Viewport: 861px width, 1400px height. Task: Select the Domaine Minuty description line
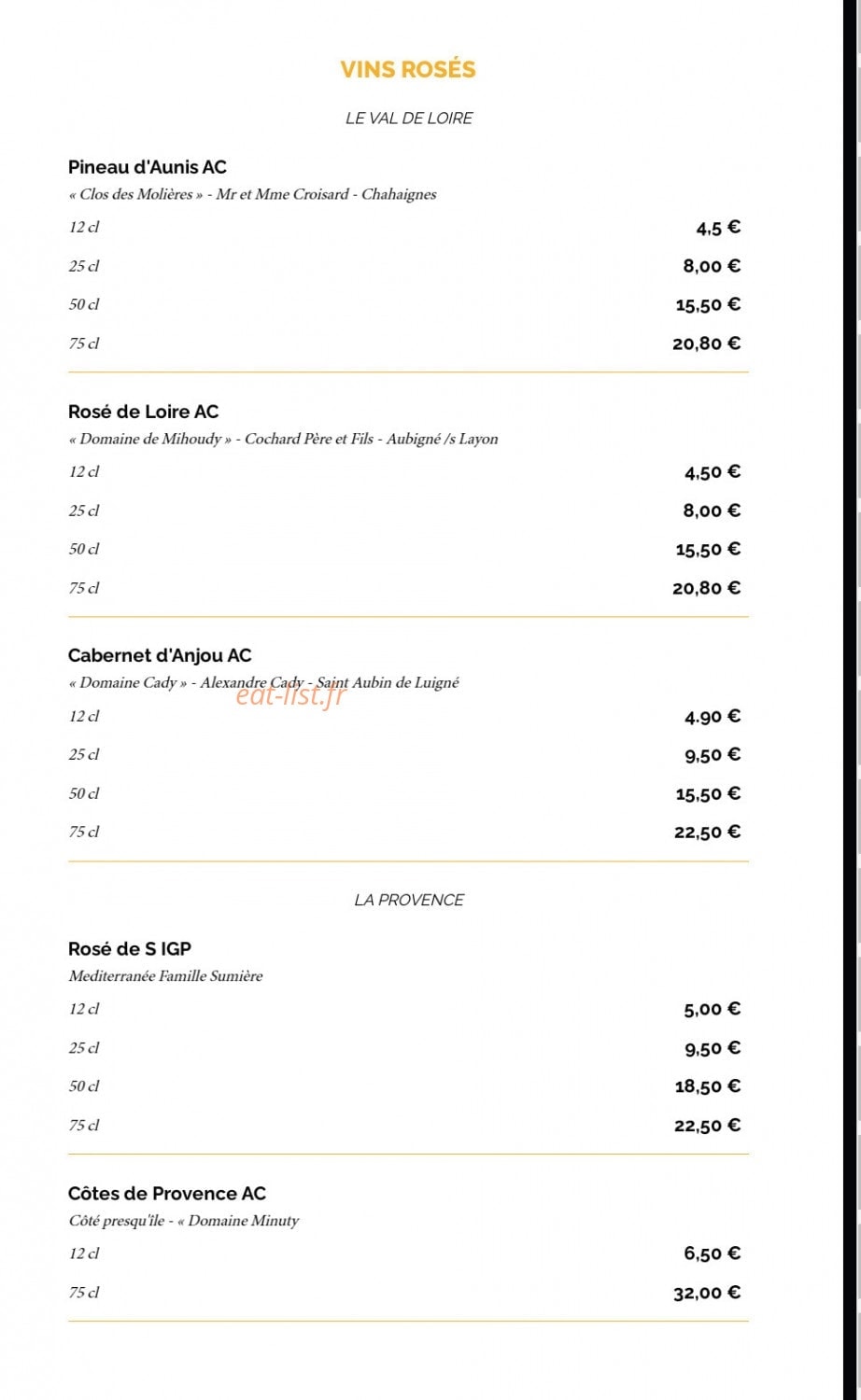tap(184, 1221)
